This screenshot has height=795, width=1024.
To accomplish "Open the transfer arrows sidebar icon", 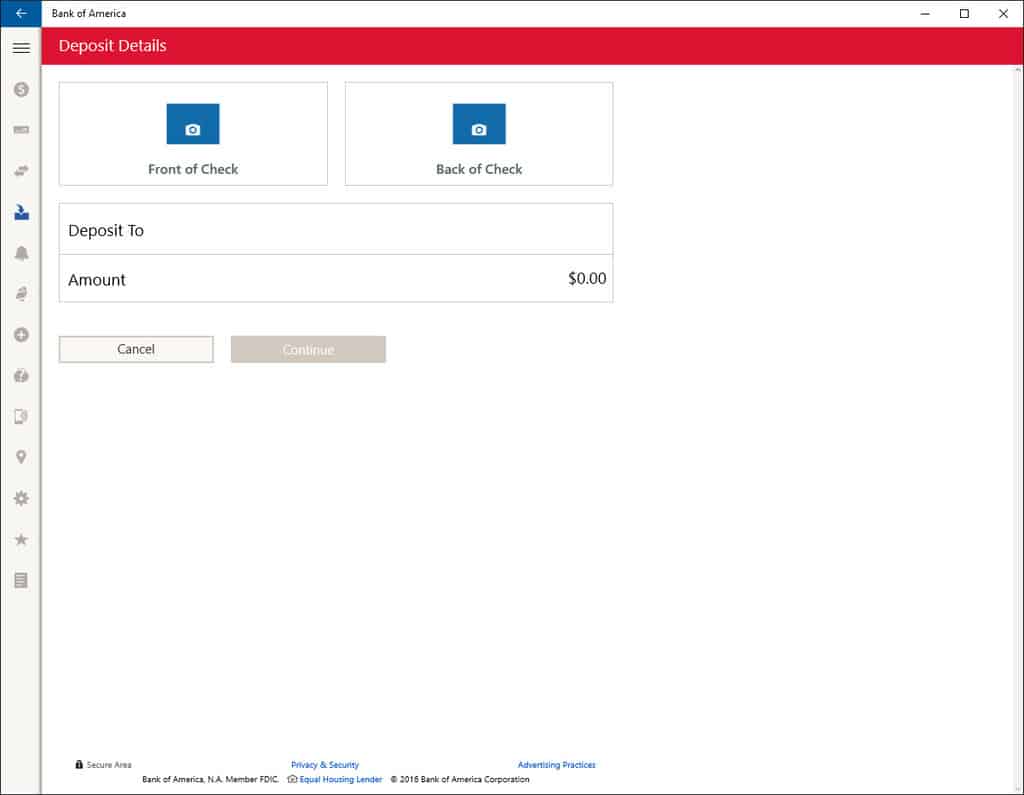I will (x=21, y=171).
